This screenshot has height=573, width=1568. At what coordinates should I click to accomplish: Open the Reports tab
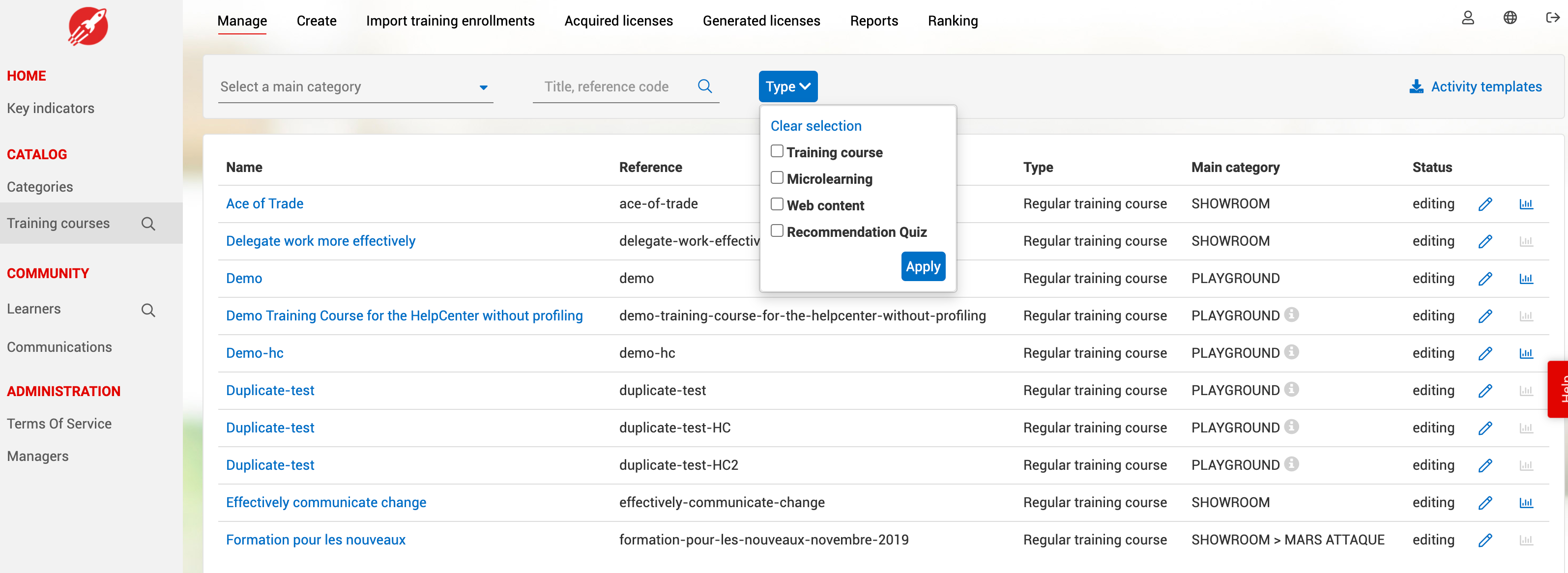pos(873,21)
